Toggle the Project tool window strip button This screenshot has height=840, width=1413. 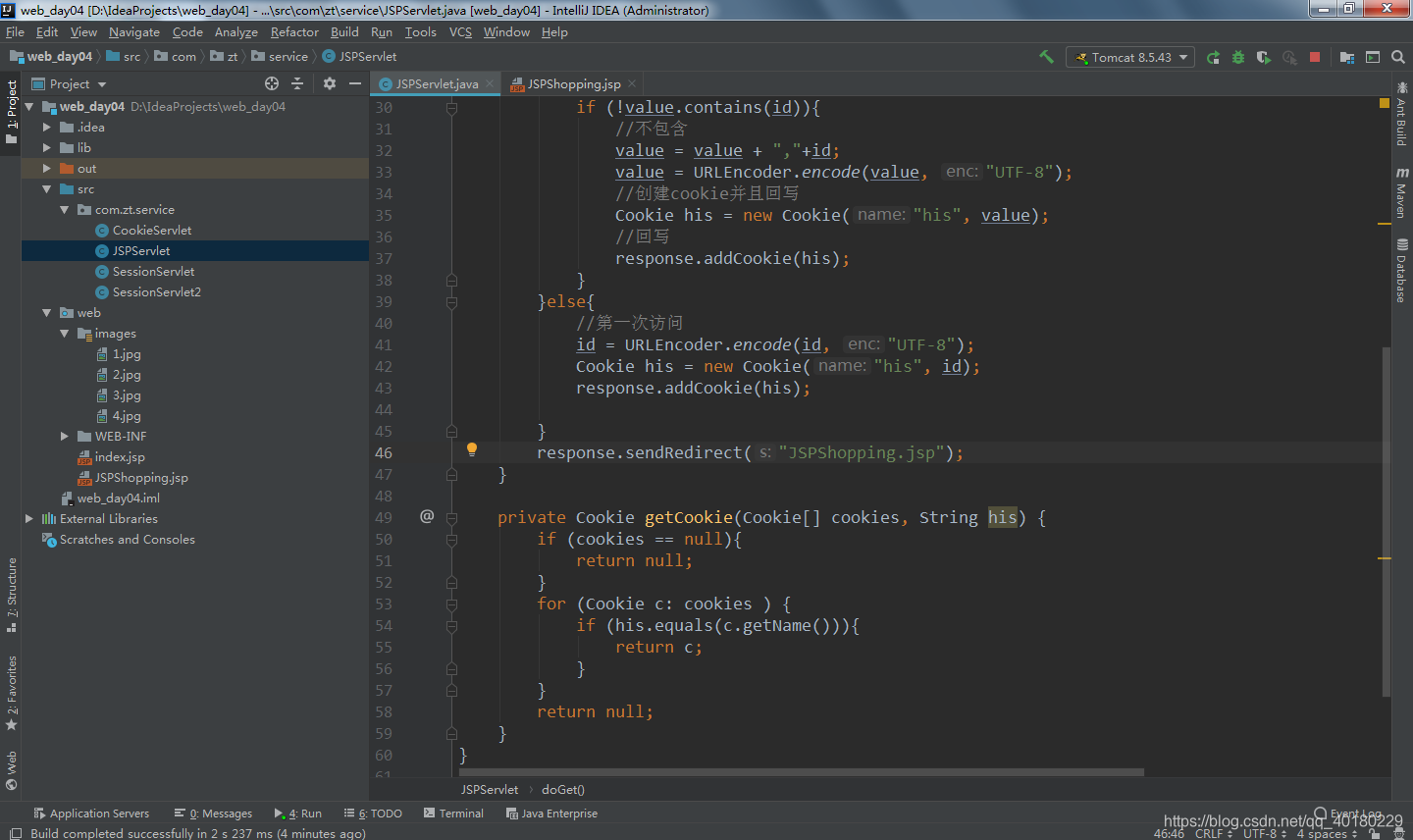11,112
